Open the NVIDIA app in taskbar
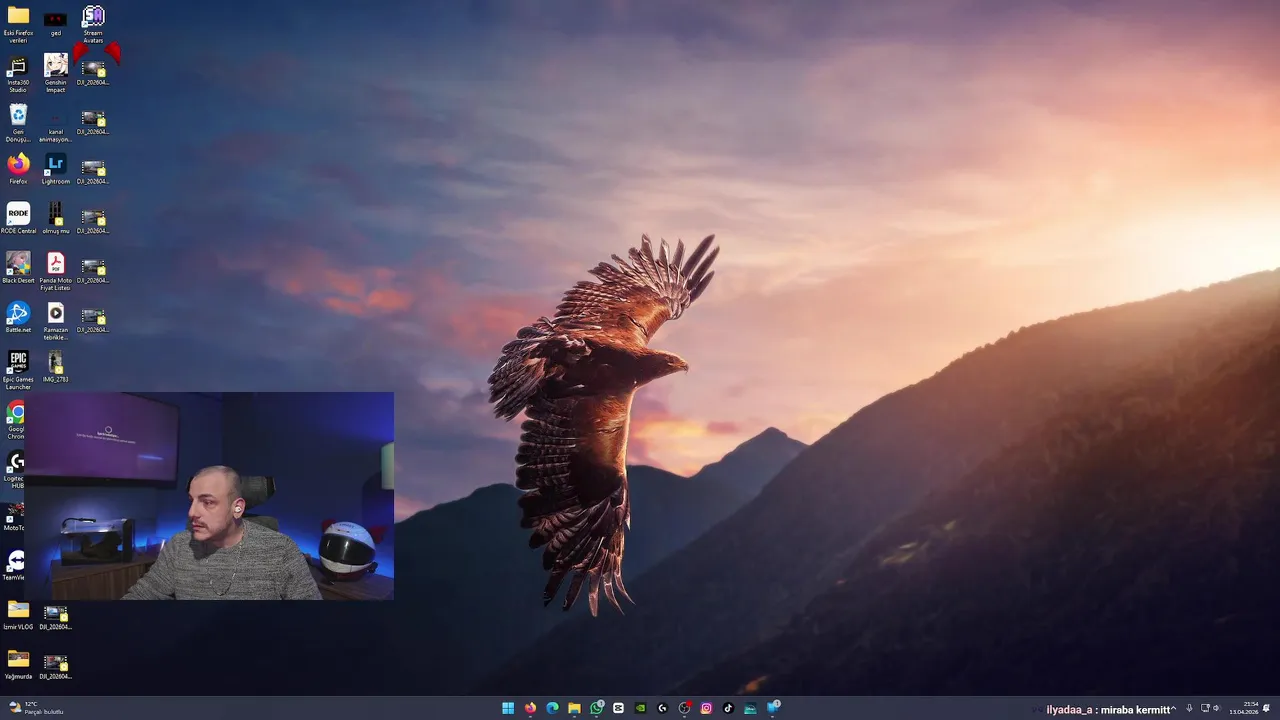The image size is (1280, 720). [640, 708]
